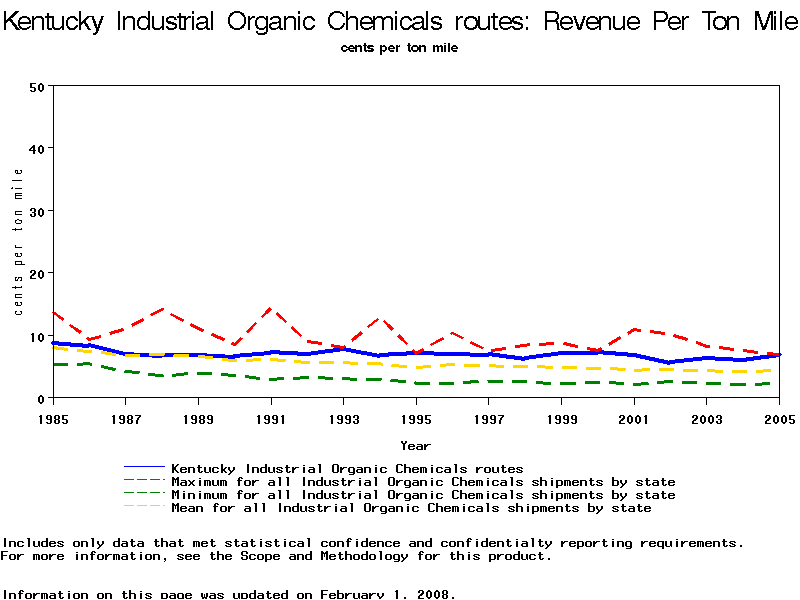Click the 2005 tick label on the x-axis
Screen dimensions: 800x600
778,418
